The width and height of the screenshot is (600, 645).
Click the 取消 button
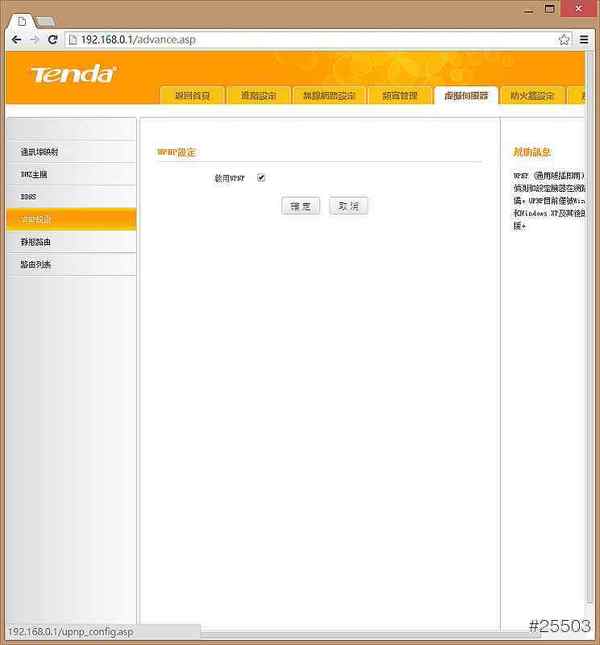tap(348, 206)
